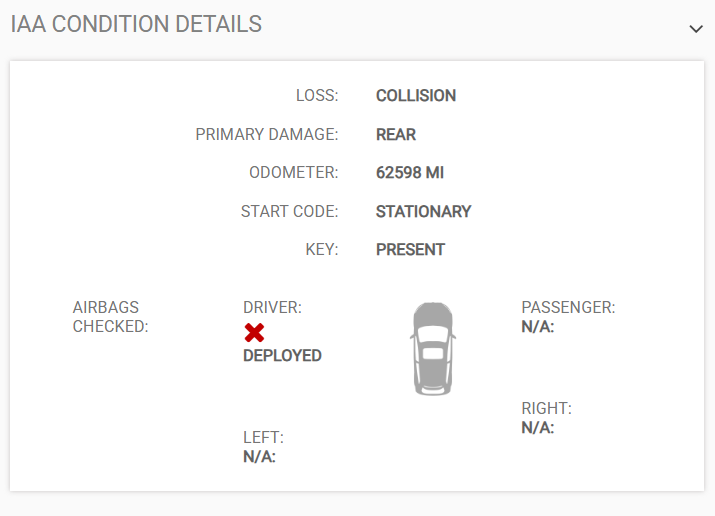Click the red X deployed airbag icon
The height and width of the screenshot is (516, 715).
point(254,333)
